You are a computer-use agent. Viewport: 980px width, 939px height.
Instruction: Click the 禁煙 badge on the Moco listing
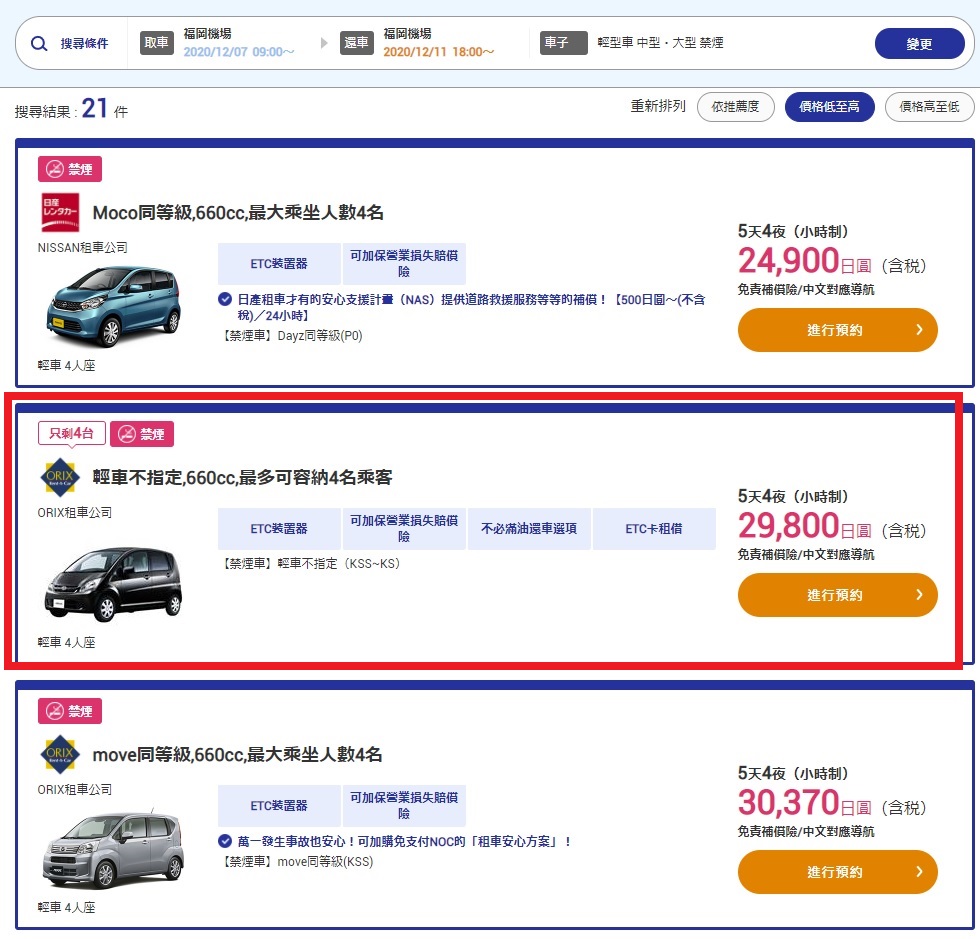coord(70,169)
